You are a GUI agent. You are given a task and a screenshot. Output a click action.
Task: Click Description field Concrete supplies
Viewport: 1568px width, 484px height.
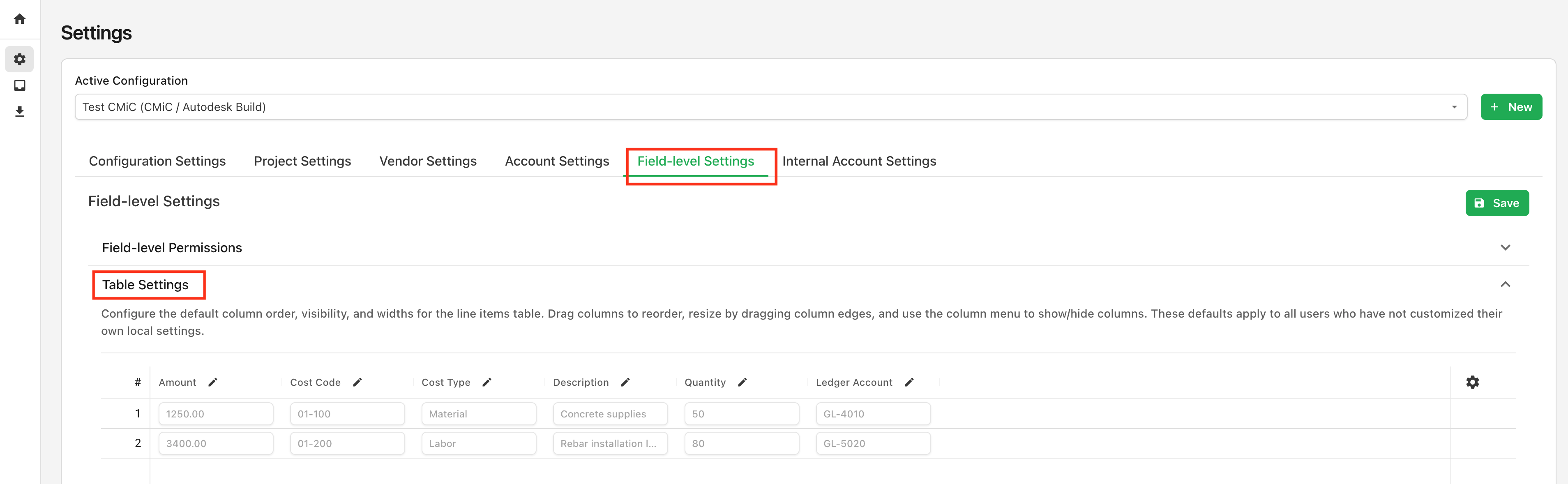[610, 414]
